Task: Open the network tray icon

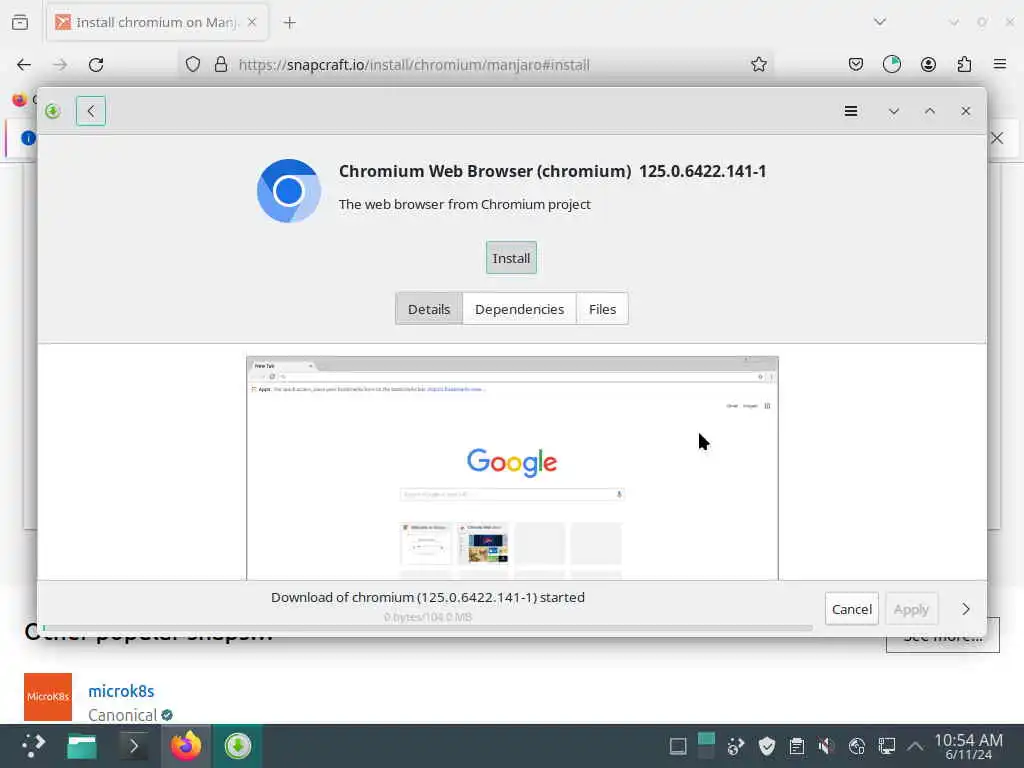Action: [856, 746]
